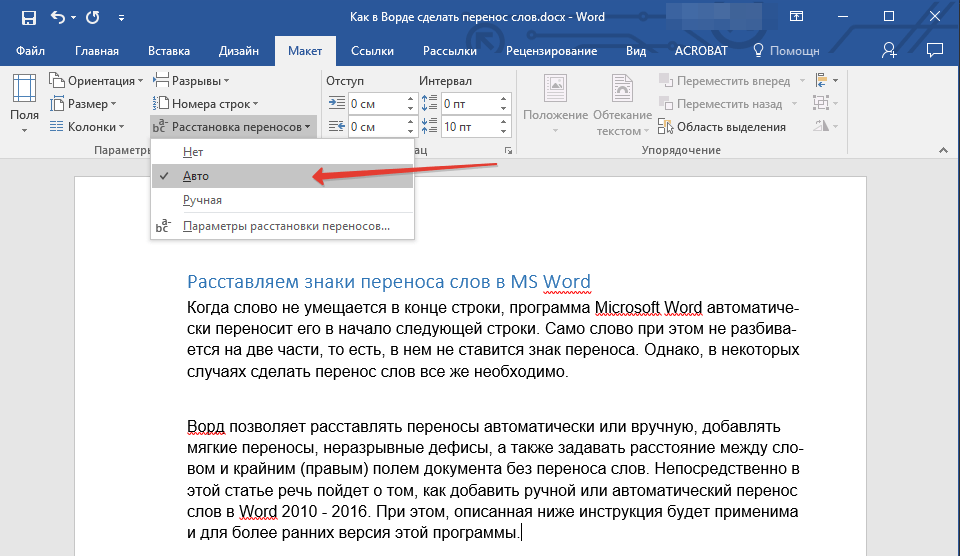Click the share person icon
The width and height of the screenshot is (960, 556).
point(889,50)
